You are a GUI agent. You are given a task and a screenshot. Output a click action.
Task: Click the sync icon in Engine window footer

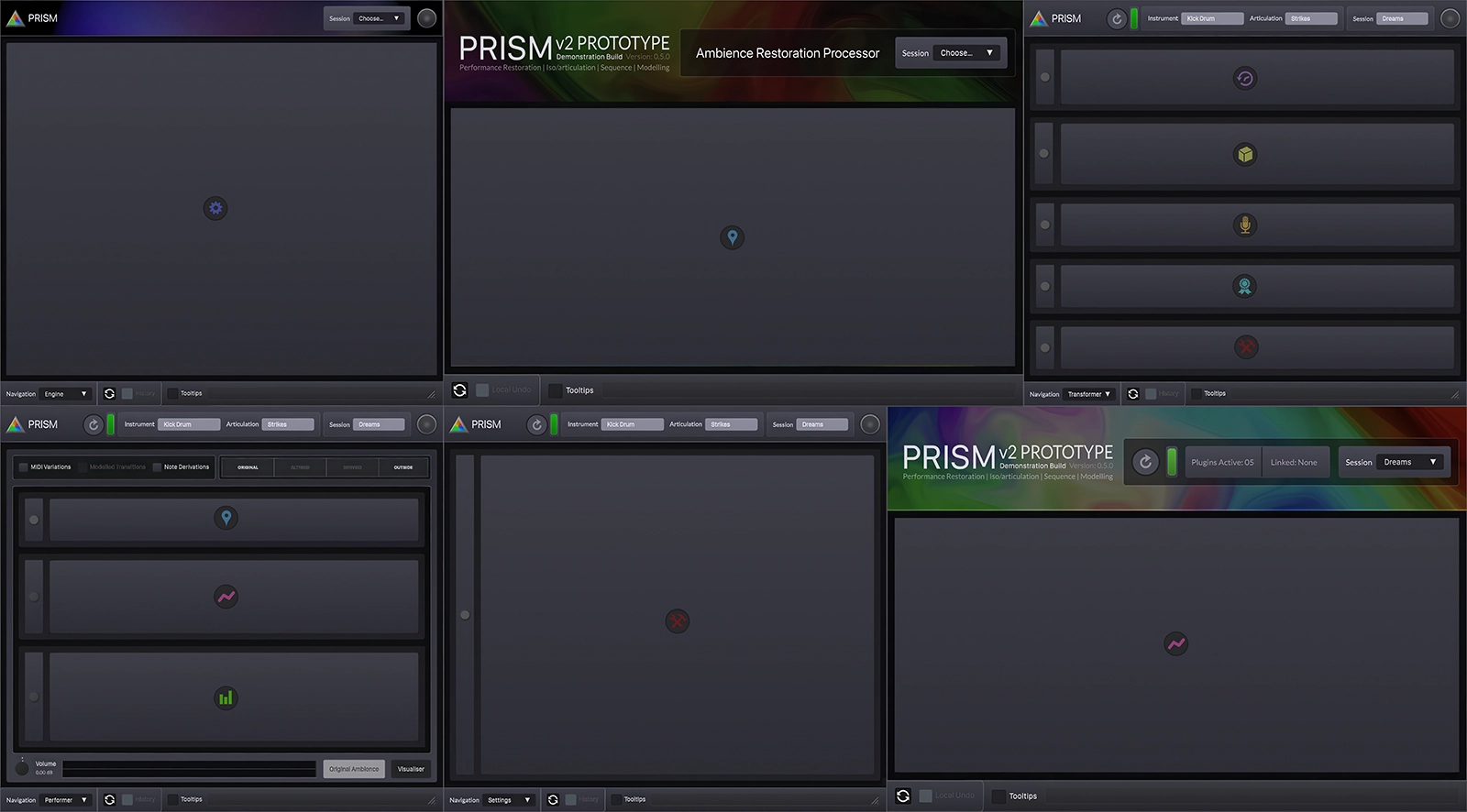(x=109, y=393)
